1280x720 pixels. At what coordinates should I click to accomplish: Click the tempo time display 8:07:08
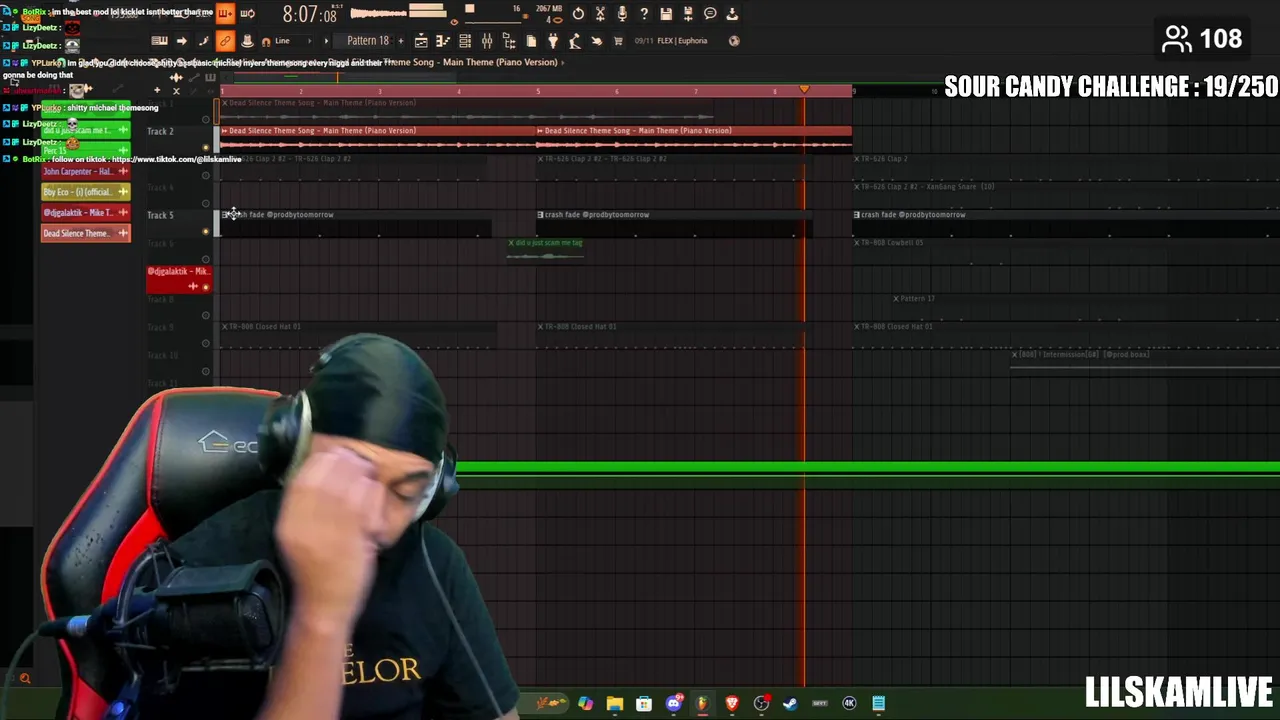(310, 14)
